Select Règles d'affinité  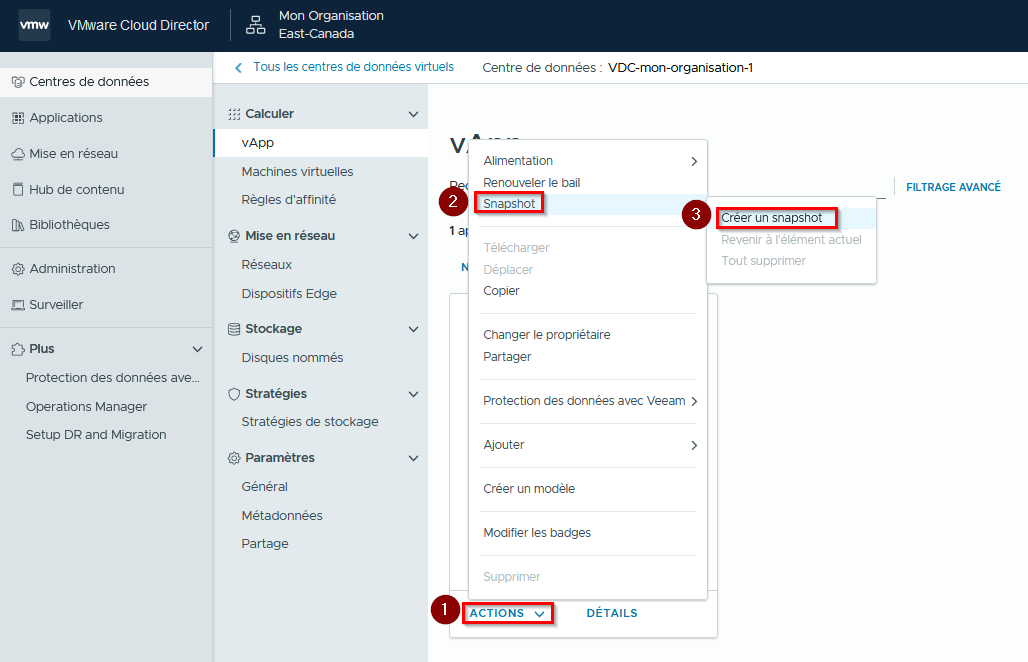(288, 200)
